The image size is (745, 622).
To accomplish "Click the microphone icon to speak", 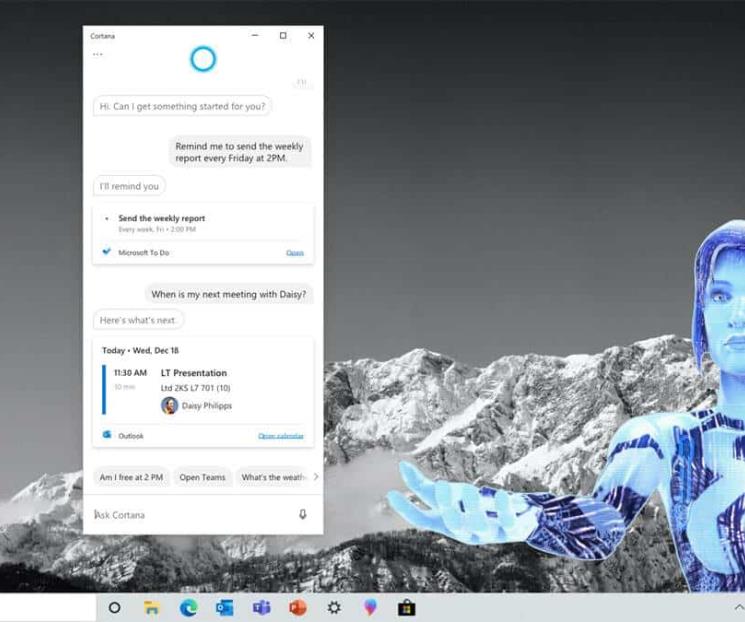I will click(303, 514).
